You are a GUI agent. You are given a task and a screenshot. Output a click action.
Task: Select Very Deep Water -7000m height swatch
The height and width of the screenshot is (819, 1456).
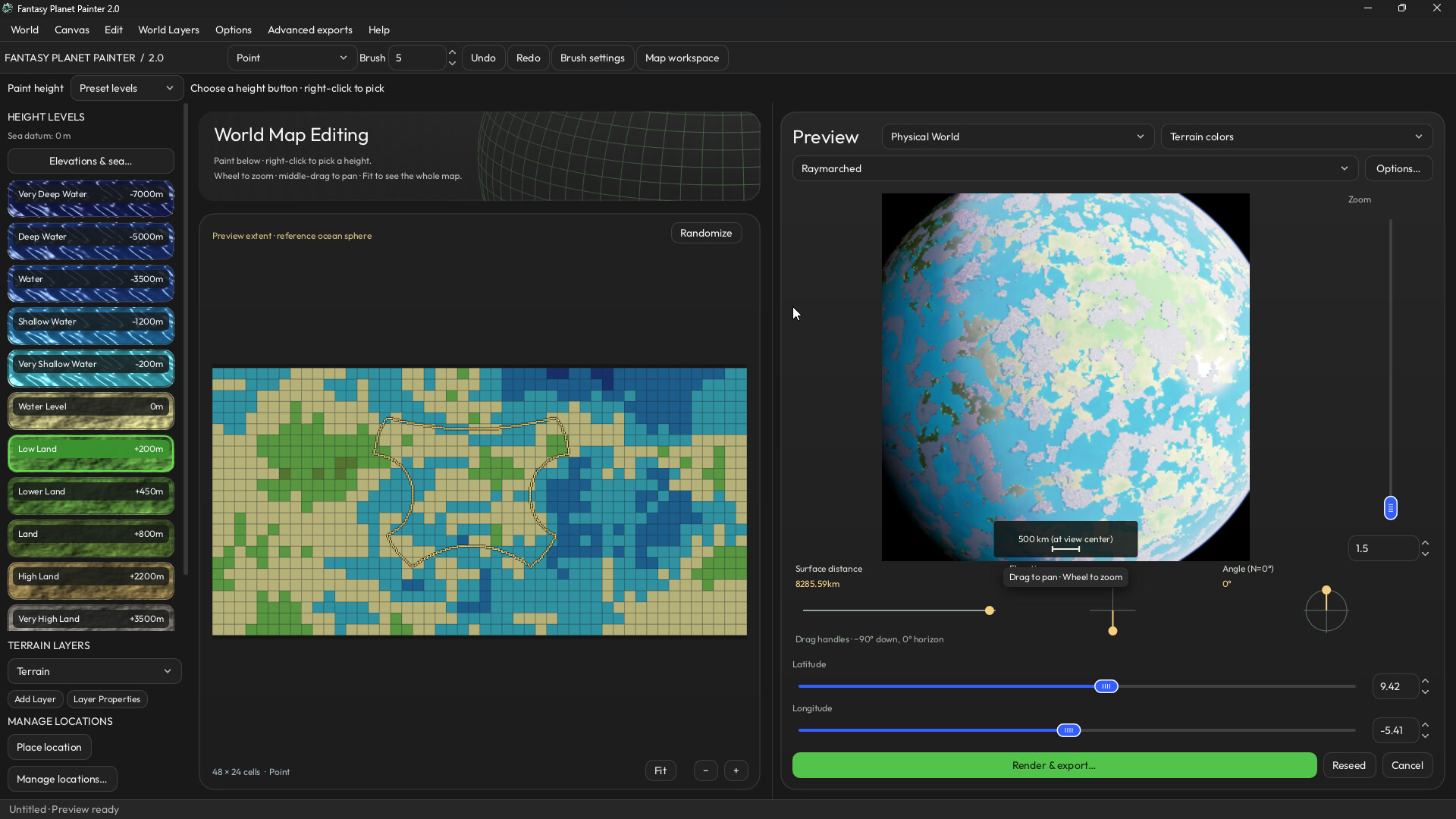91,199
